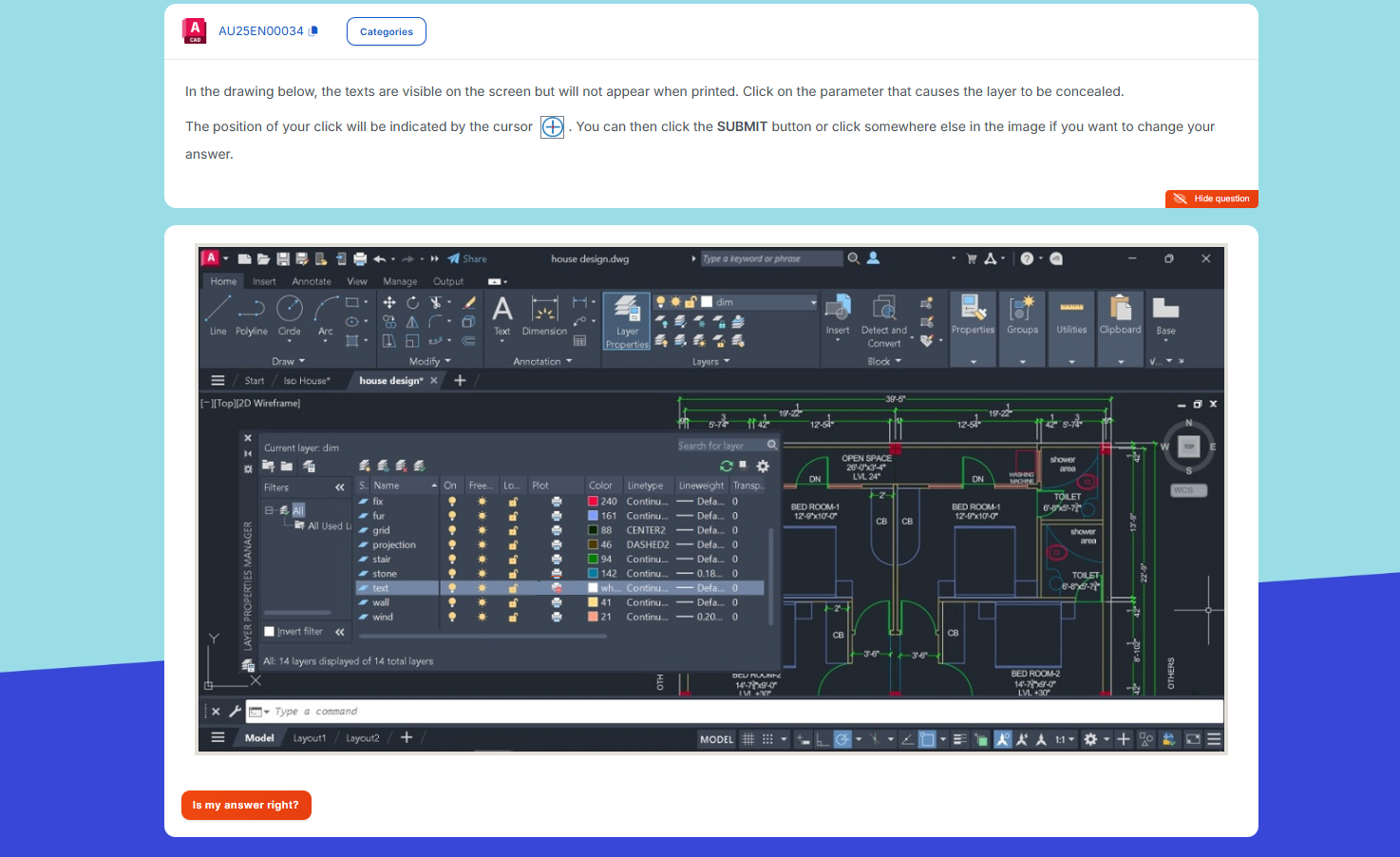Viewport: 1400px width, 857px height.
Task: Switch to the Annotate ribbon tab
Action: click(x=312, y=281)
